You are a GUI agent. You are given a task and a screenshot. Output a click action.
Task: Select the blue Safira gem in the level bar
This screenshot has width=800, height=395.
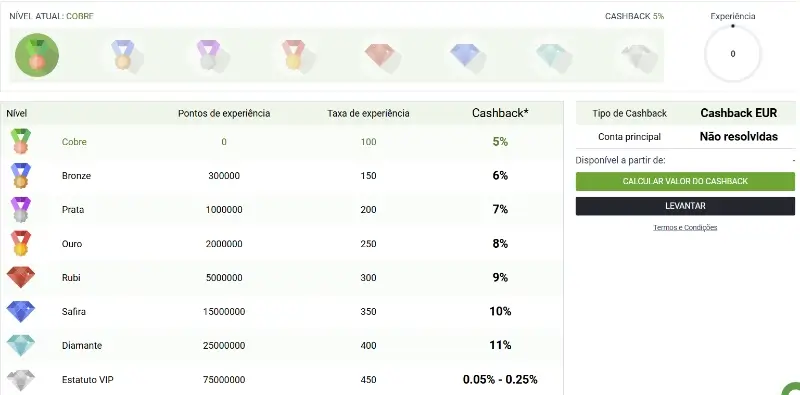(465, 55)
